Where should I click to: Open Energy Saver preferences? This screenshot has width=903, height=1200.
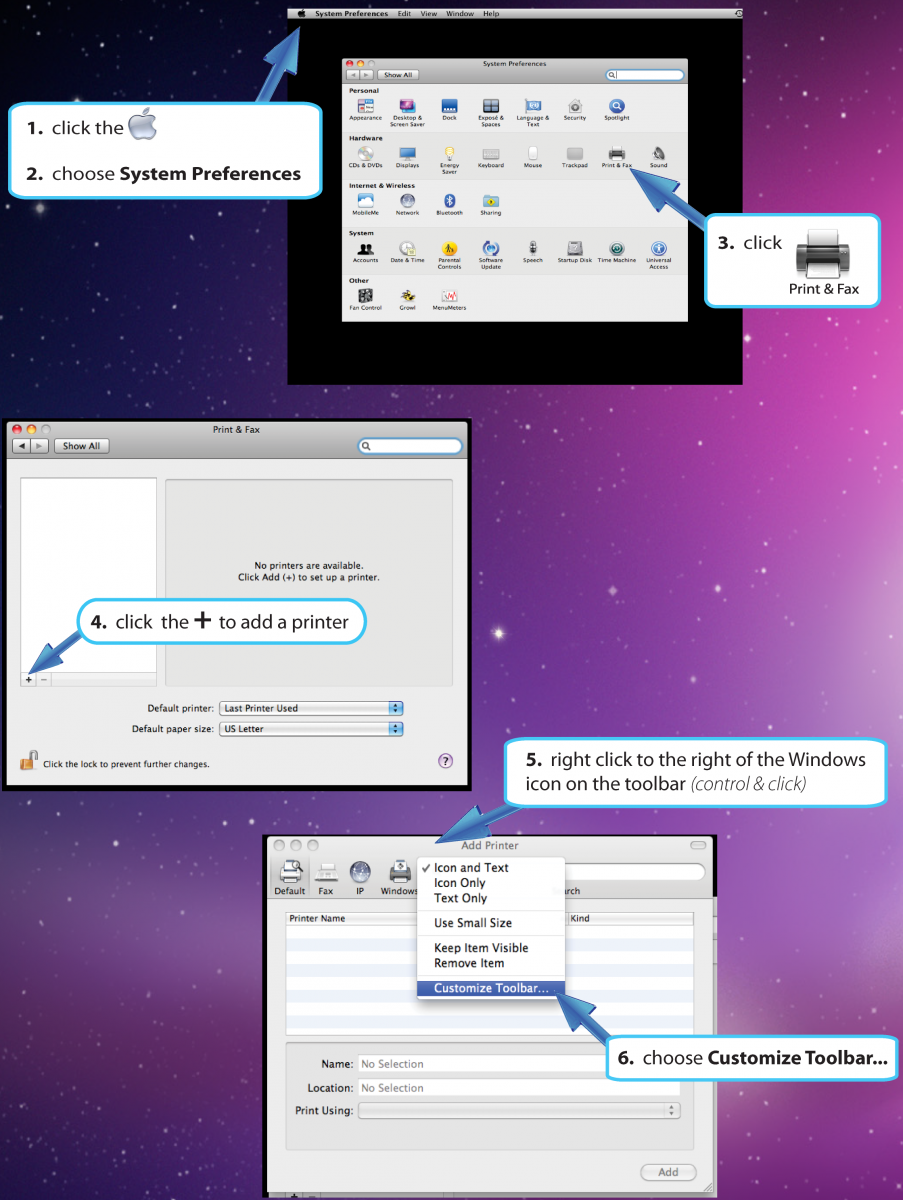click(x=449, y=160)
